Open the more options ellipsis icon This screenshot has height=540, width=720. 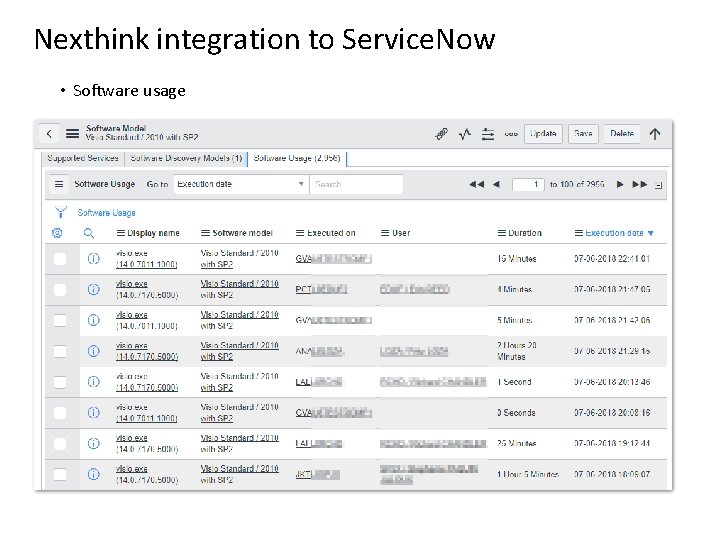pyautogui.click(x=511, y=134)
